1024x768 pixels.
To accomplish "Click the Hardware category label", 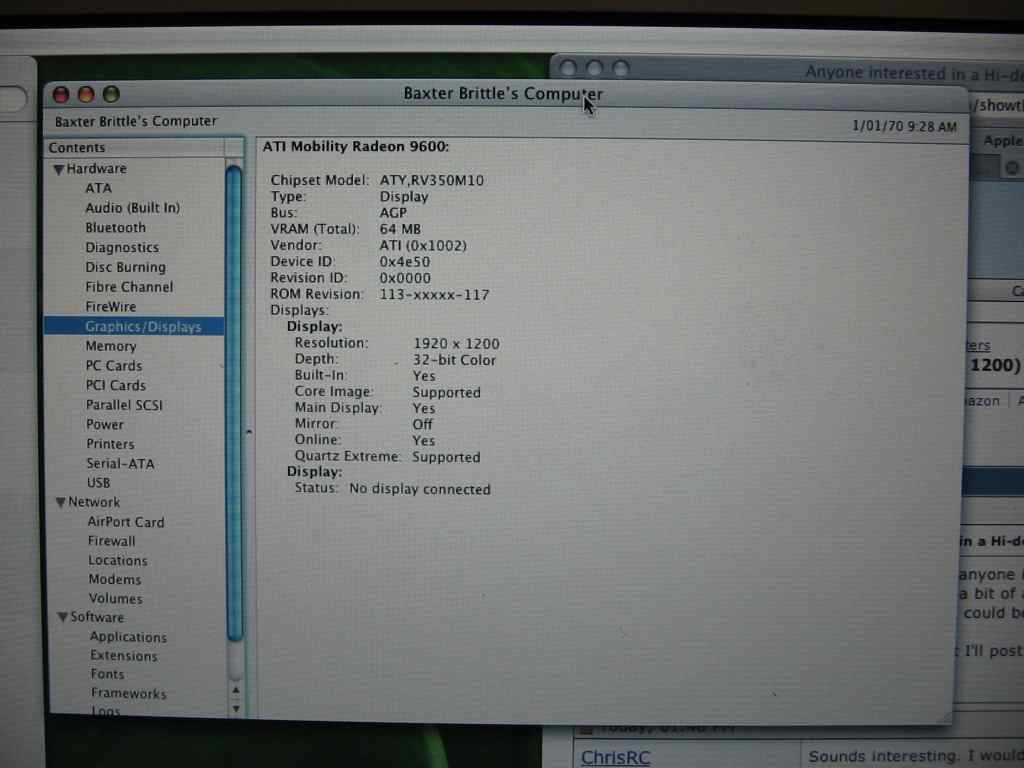I will point(97,168).
